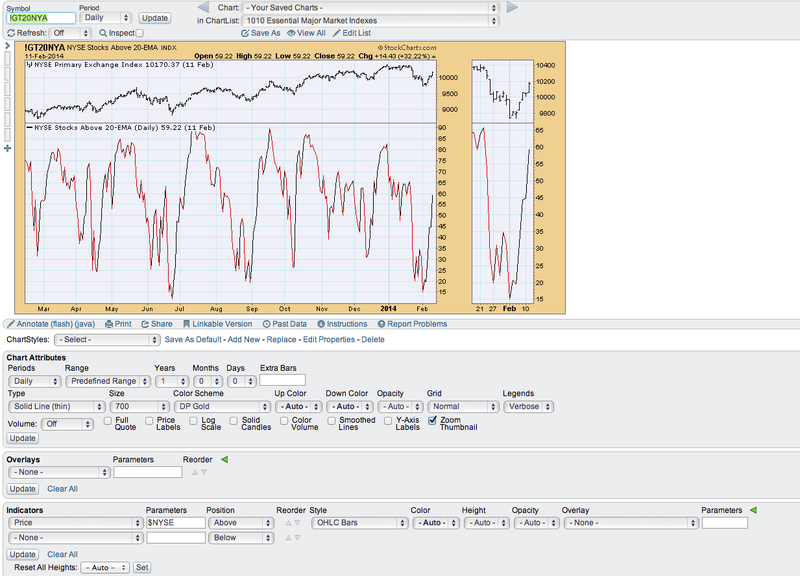The height and width of the screenshot is (576, 800).
Task: Open the Down Color Auto selector
Action: [x=349, y=407]
